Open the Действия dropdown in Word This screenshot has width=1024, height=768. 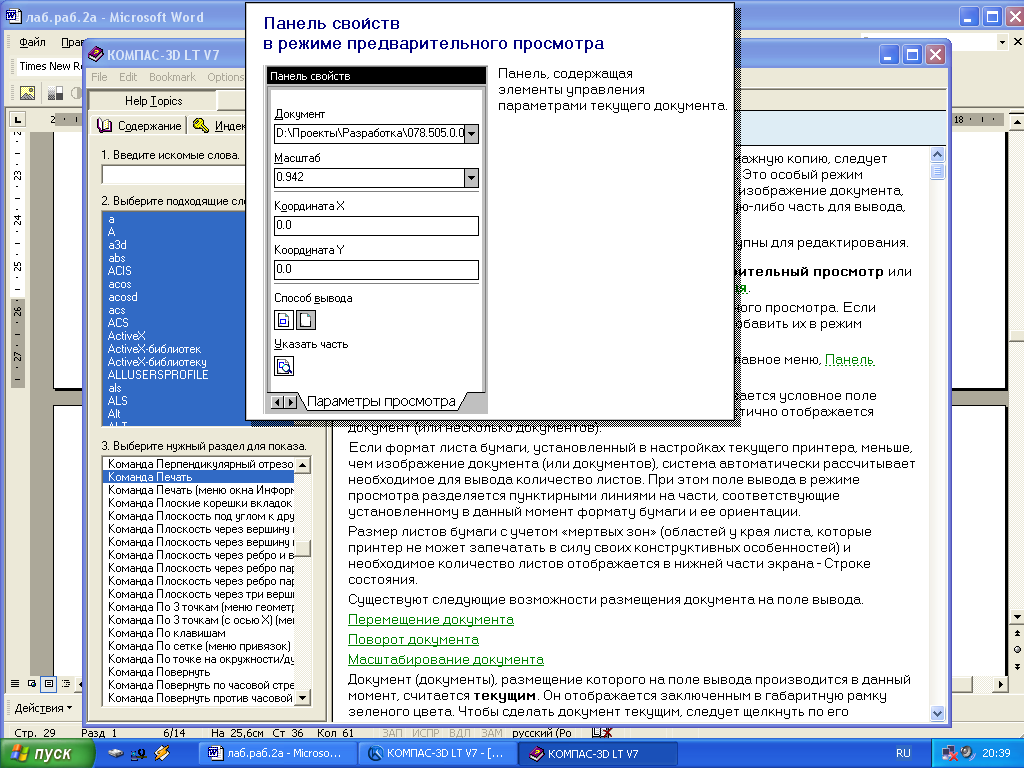coord(43,708)
